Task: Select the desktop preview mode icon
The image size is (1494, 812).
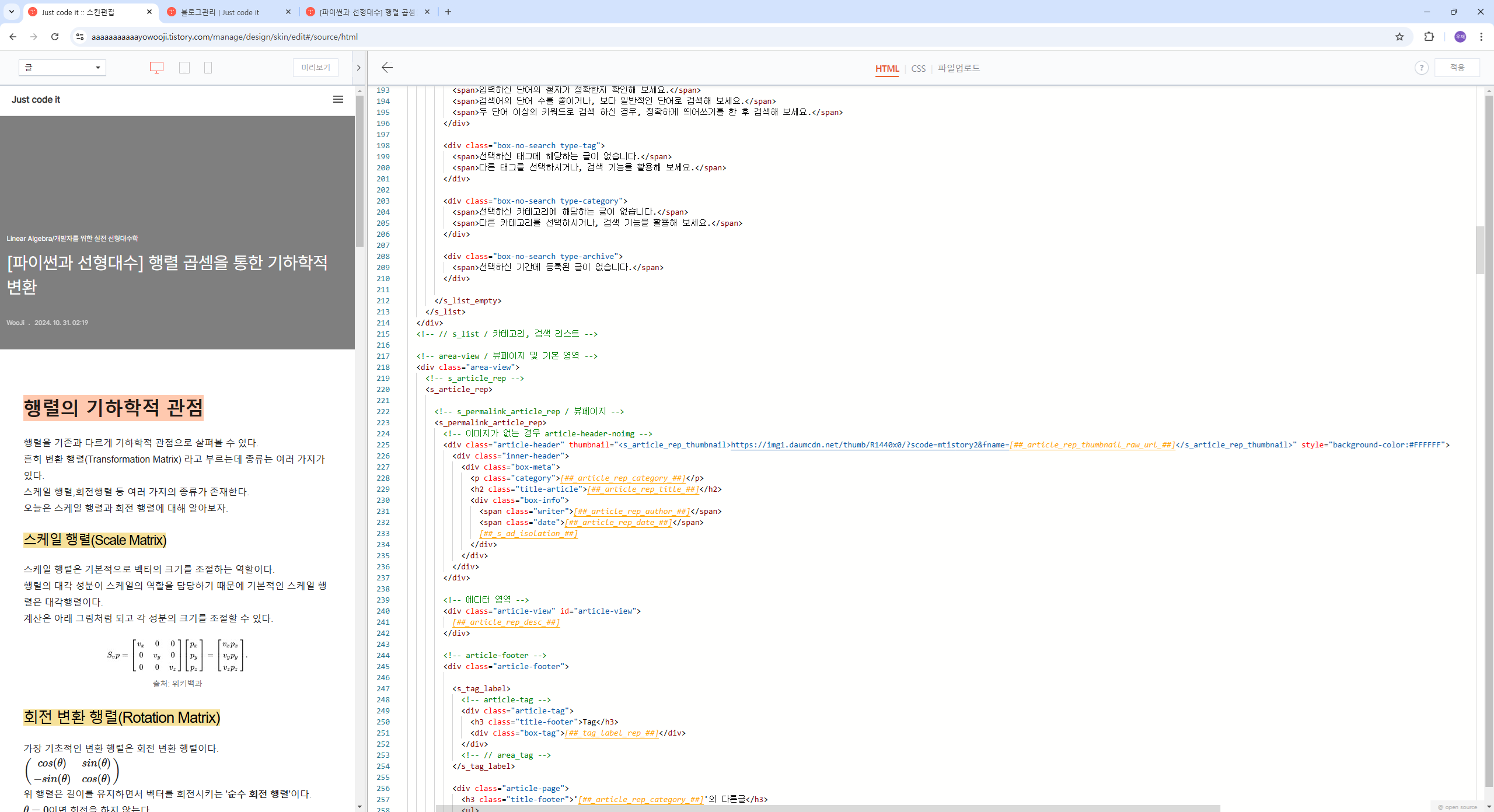Action: pos(156,68)
